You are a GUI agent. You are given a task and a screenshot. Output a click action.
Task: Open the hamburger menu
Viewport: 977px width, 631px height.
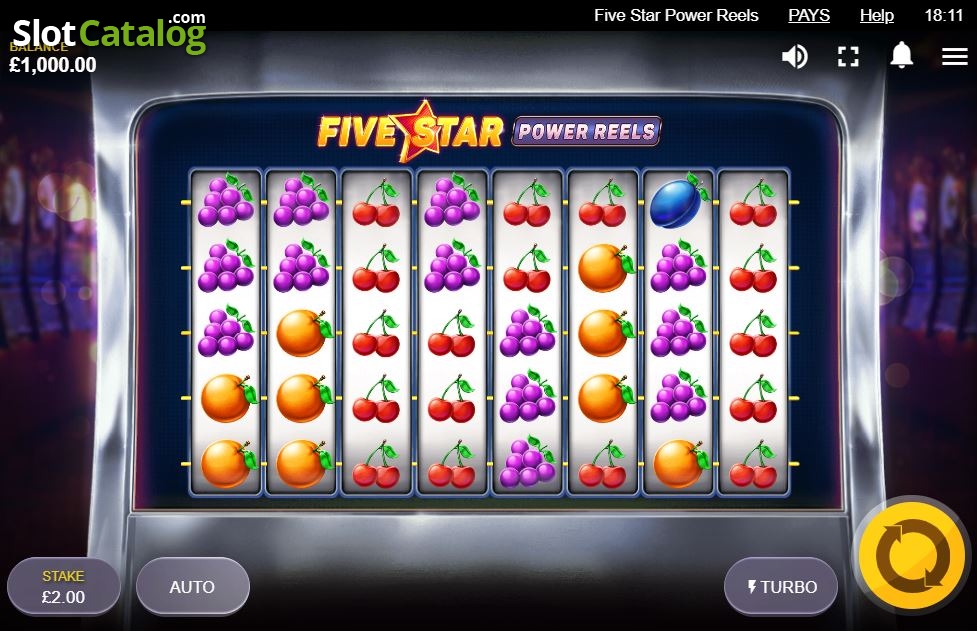coord(954,57)
